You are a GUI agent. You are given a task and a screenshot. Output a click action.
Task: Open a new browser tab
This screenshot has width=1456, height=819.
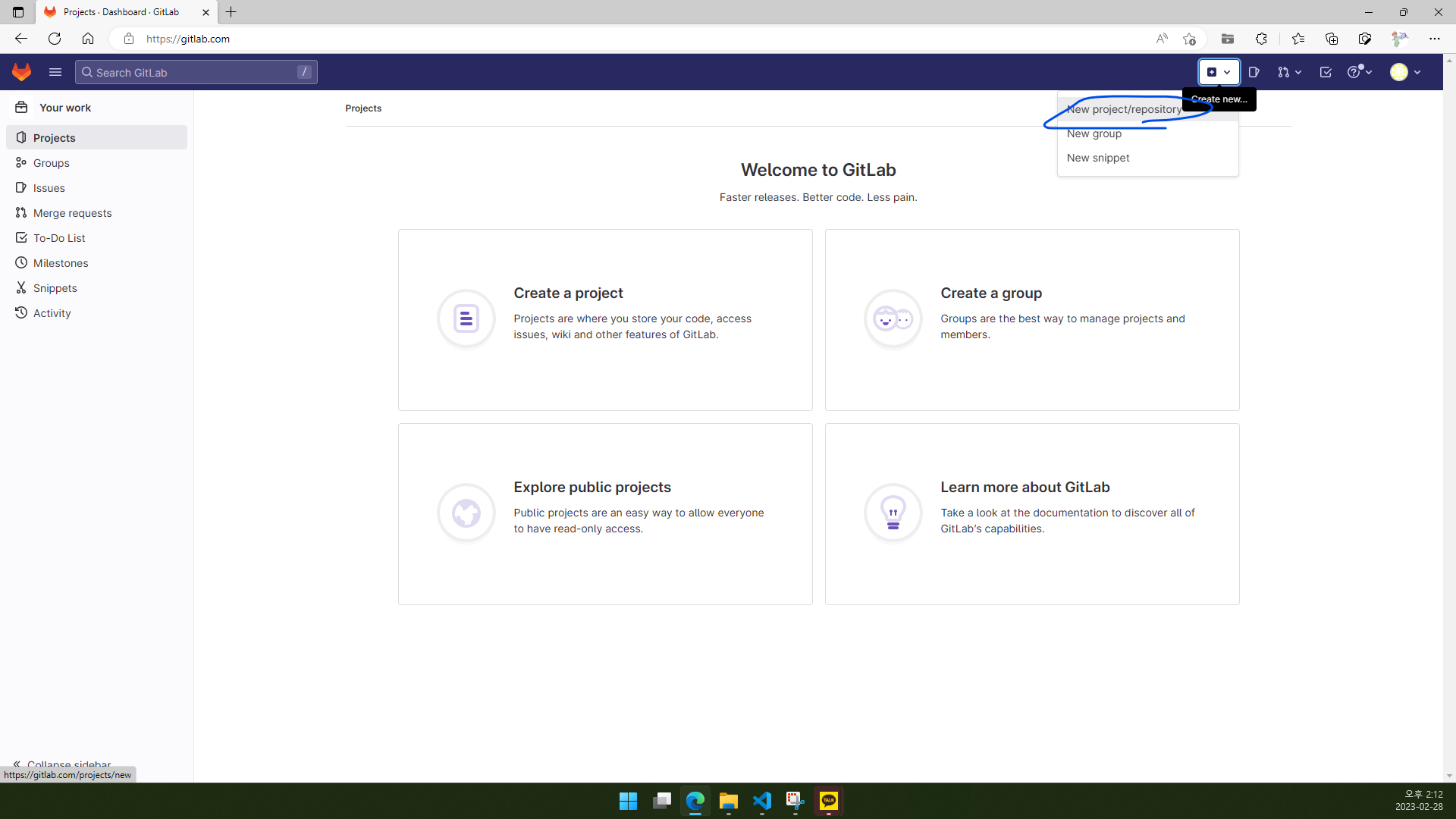tap(231, 12)
